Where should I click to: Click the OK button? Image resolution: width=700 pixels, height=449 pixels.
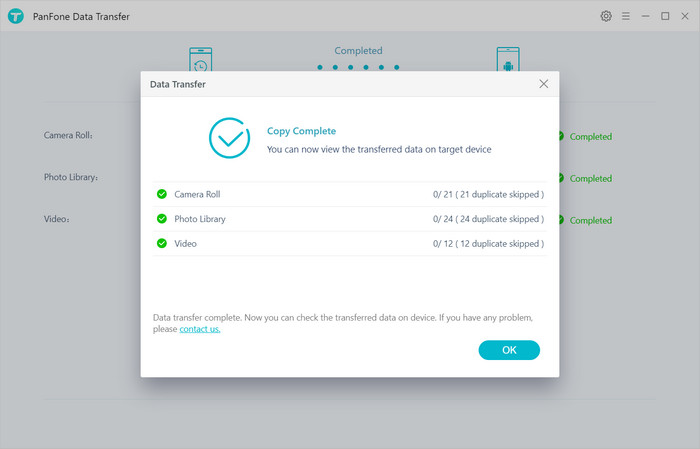509,350
